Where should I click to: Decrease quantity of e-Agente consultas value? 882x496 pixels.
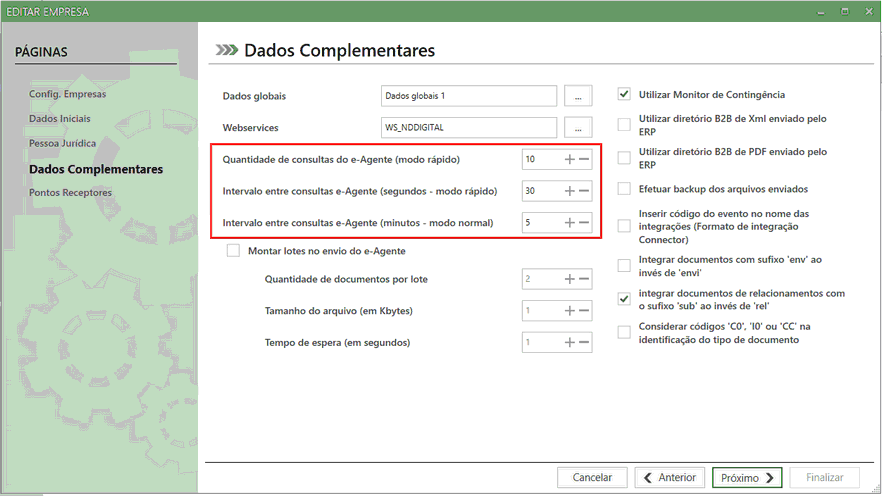tap(584, 159)
